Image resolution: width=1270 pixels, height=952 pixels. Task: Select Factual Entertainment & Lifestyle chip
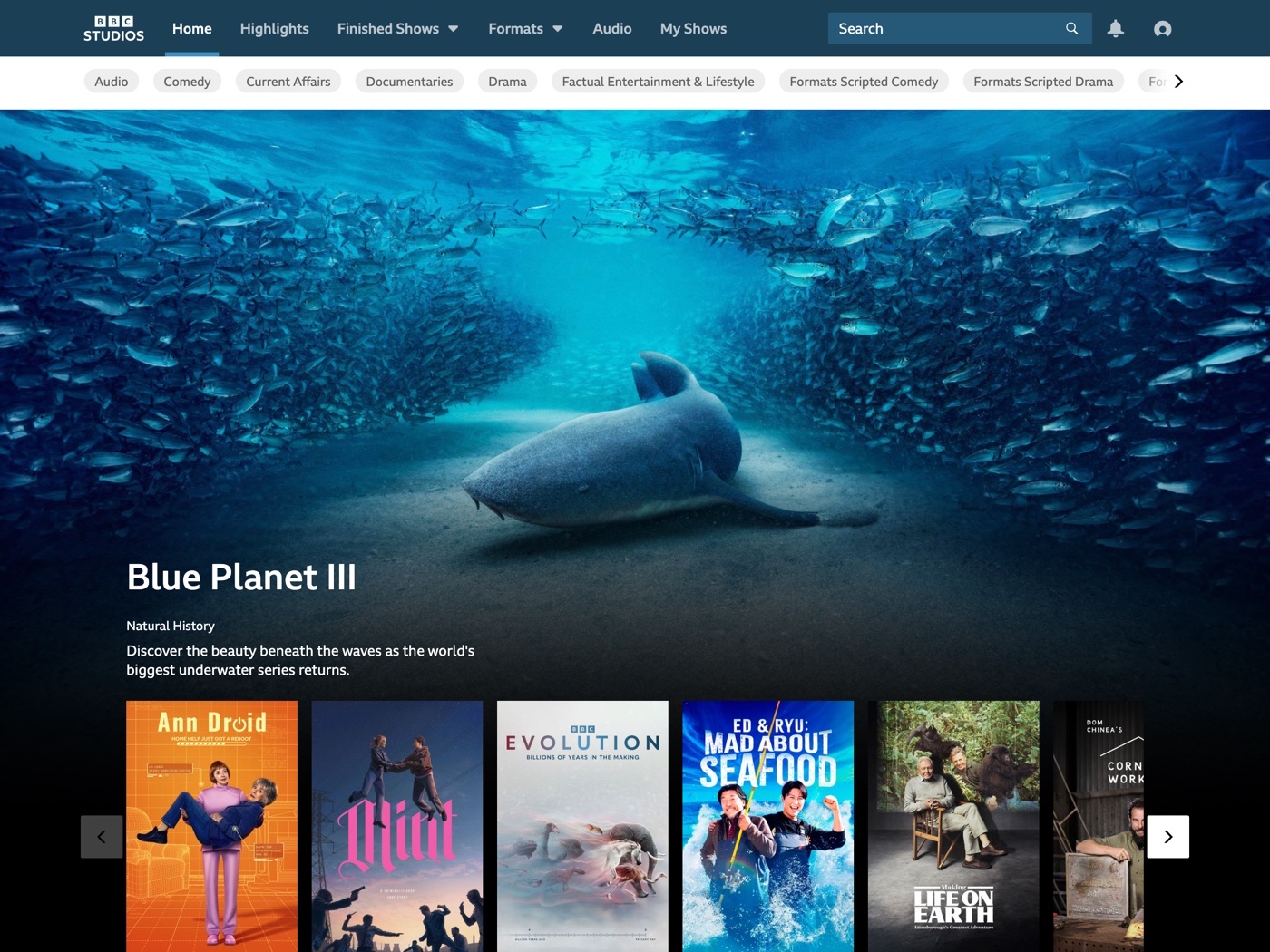tap(658, 82)
